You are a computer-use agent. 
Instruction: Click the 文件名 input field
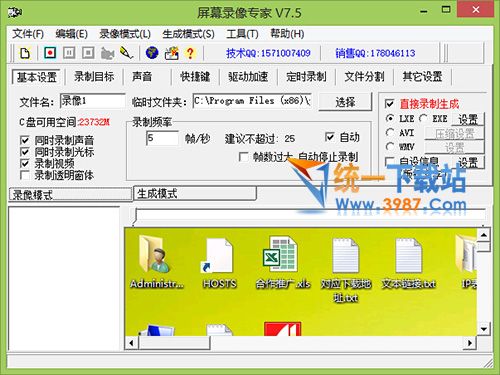[93, 101]
